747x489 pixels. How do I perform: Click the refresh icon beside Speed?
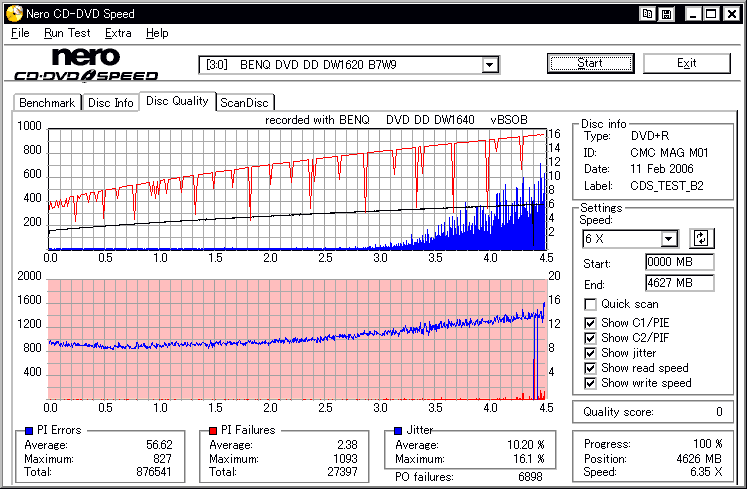pos(701,238)
